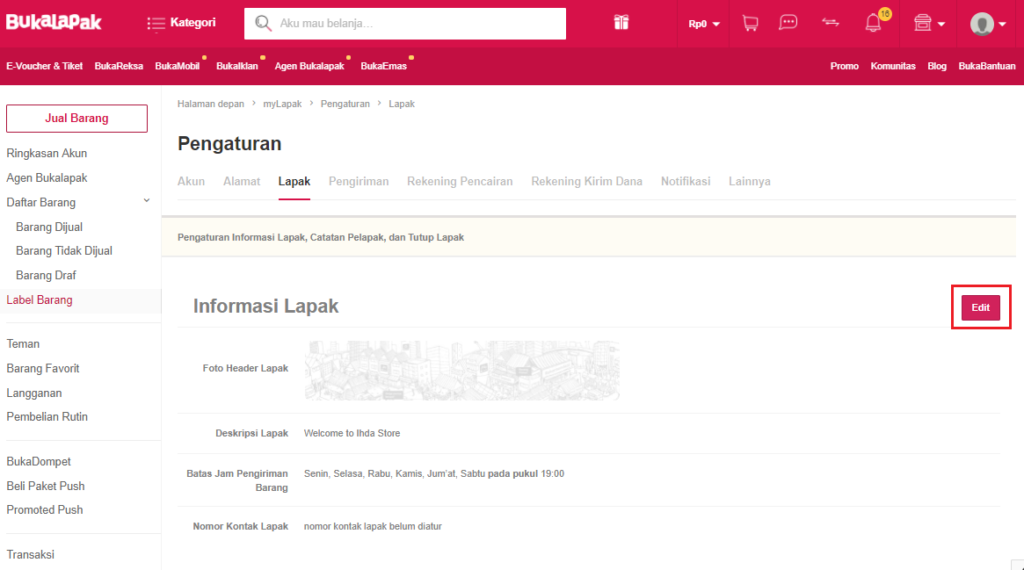Click the Edit button for Informasi Lapak
The width and height of the screenshot is (1024, 570).
pos(980,308)
